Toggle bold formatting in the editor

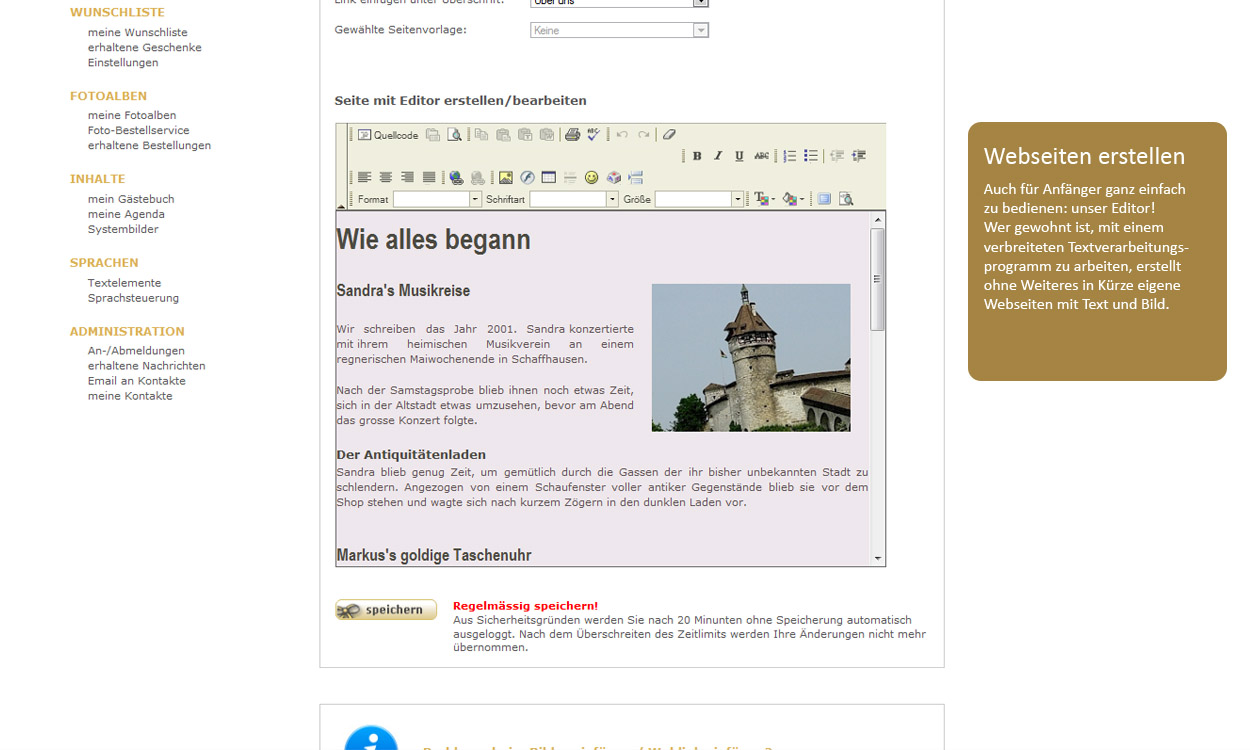point(697,156)
